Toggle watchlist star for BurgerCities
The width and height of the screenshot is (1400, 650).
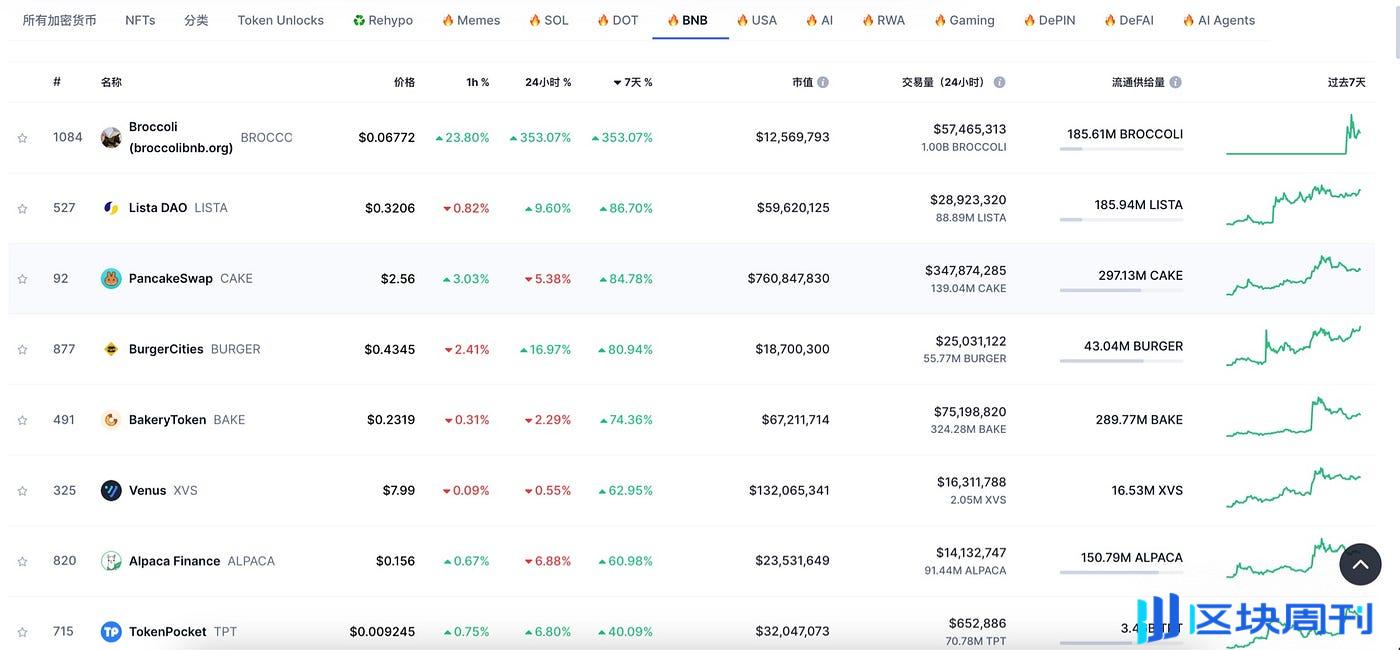pyautogui.click(x=22, y=350)
